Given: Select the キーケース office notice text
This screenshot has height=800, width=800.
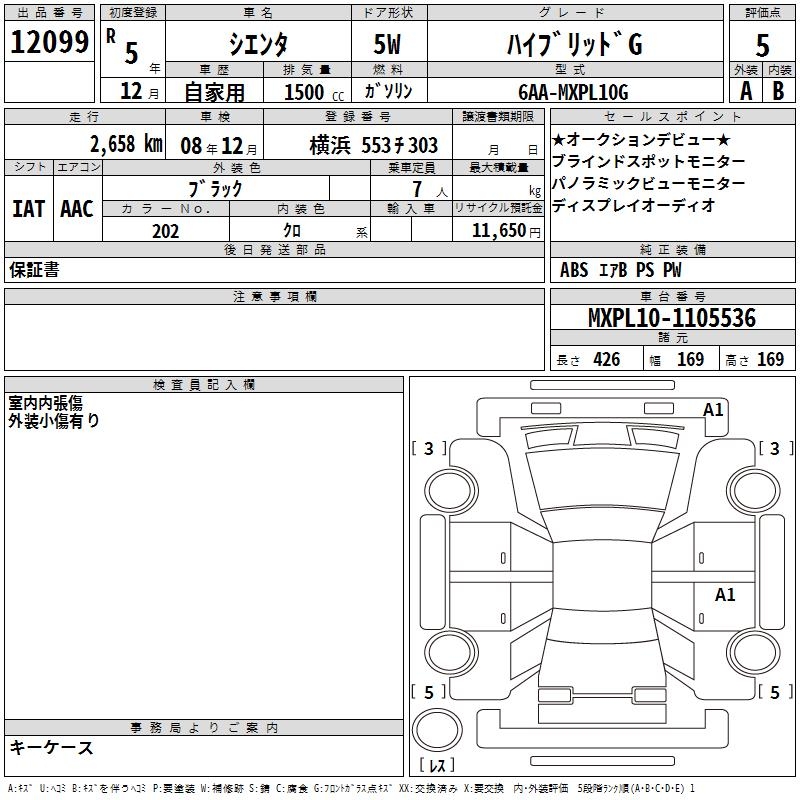Looking at the screenshot, I should click(51, 747).
